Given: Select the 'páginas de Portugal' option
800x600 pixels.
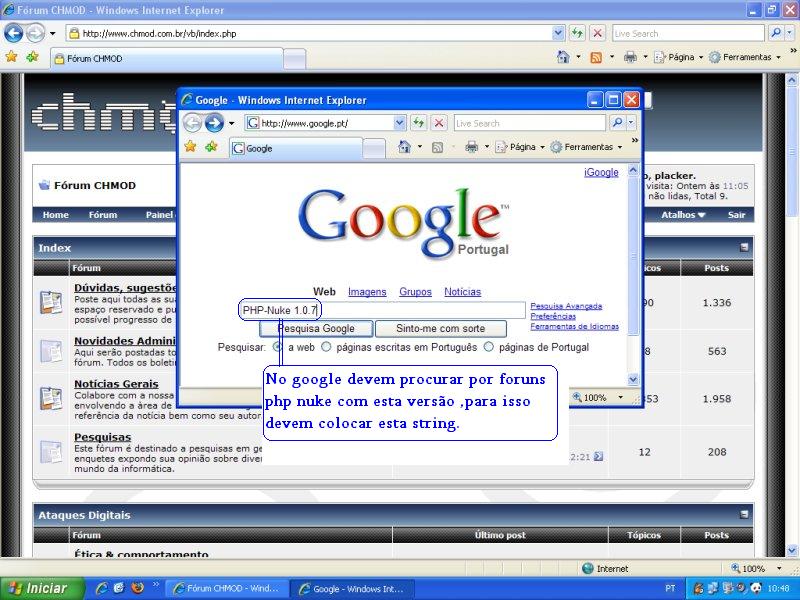Looking at the screenshot, I should (489, 347).
